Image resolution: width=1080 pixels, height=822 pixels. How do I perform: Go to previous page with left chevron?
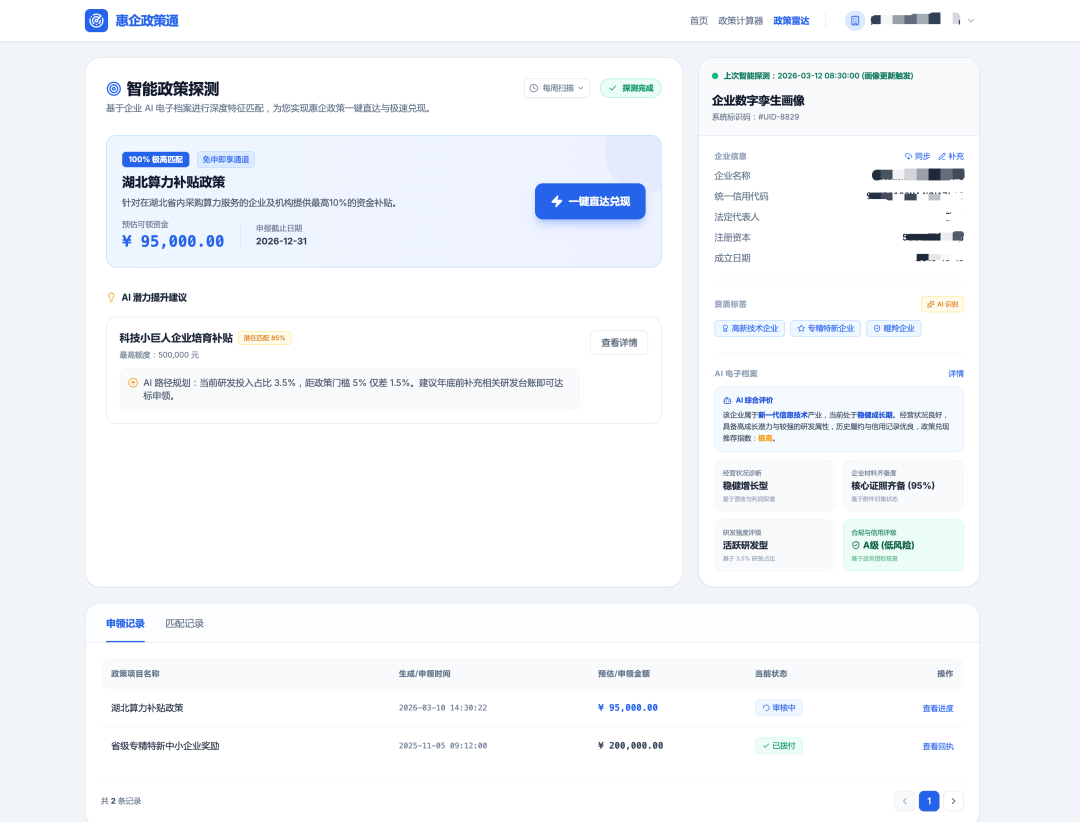coord(904,801)
